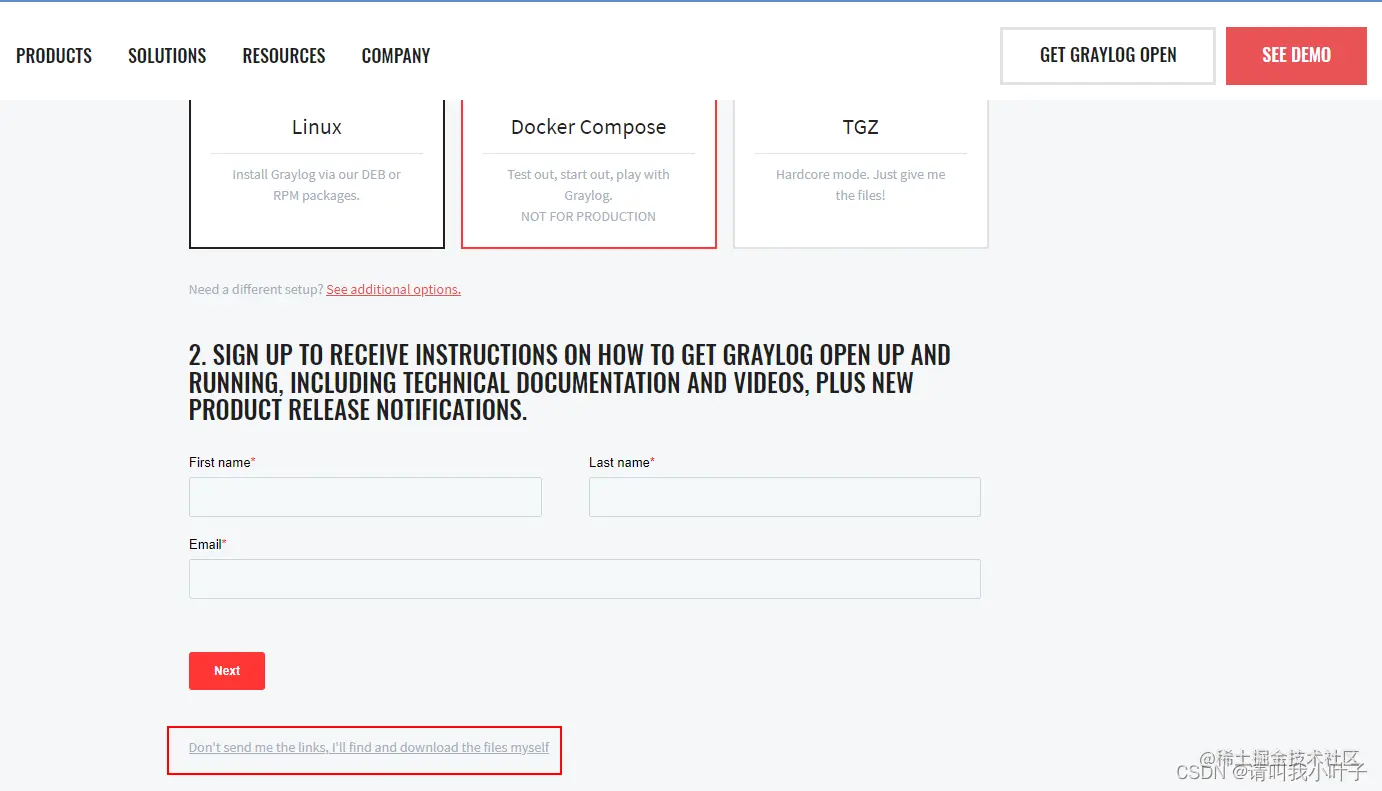Click the 'NOT FOR PRODUCTION' note

click(588, 216)
